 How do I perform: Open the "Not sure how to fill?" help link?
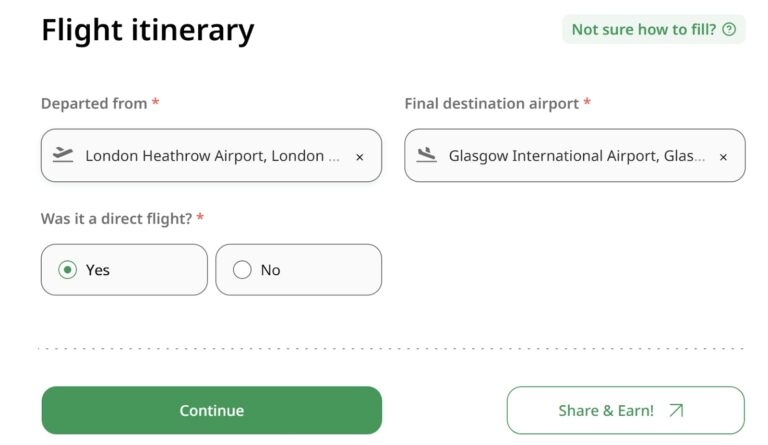coord(643,29)
